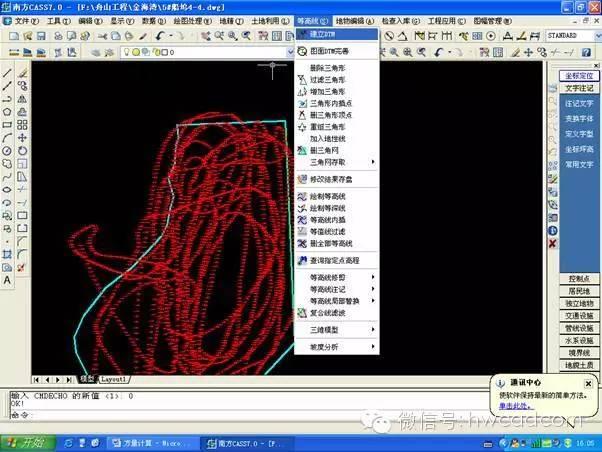
Task: Select the rectangle drawing tool
Action: click(x=7, y=125)
